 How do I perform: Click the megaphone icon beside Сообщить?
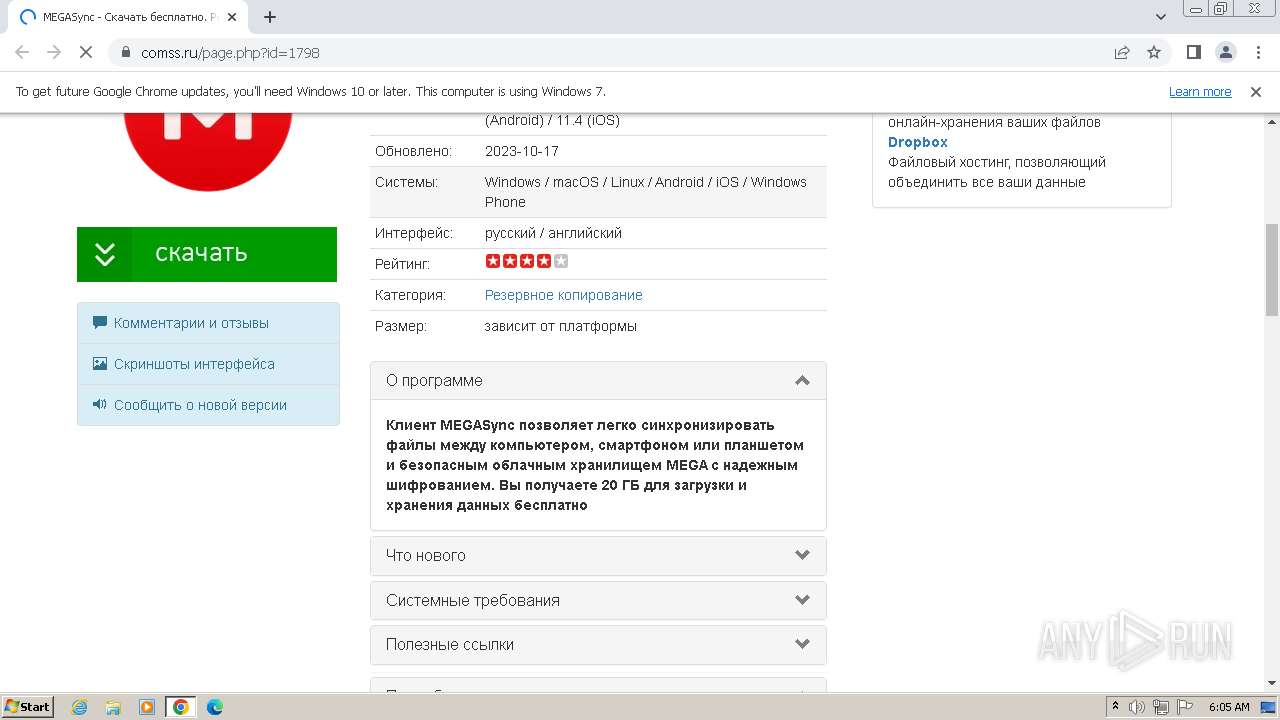point(100,405)
